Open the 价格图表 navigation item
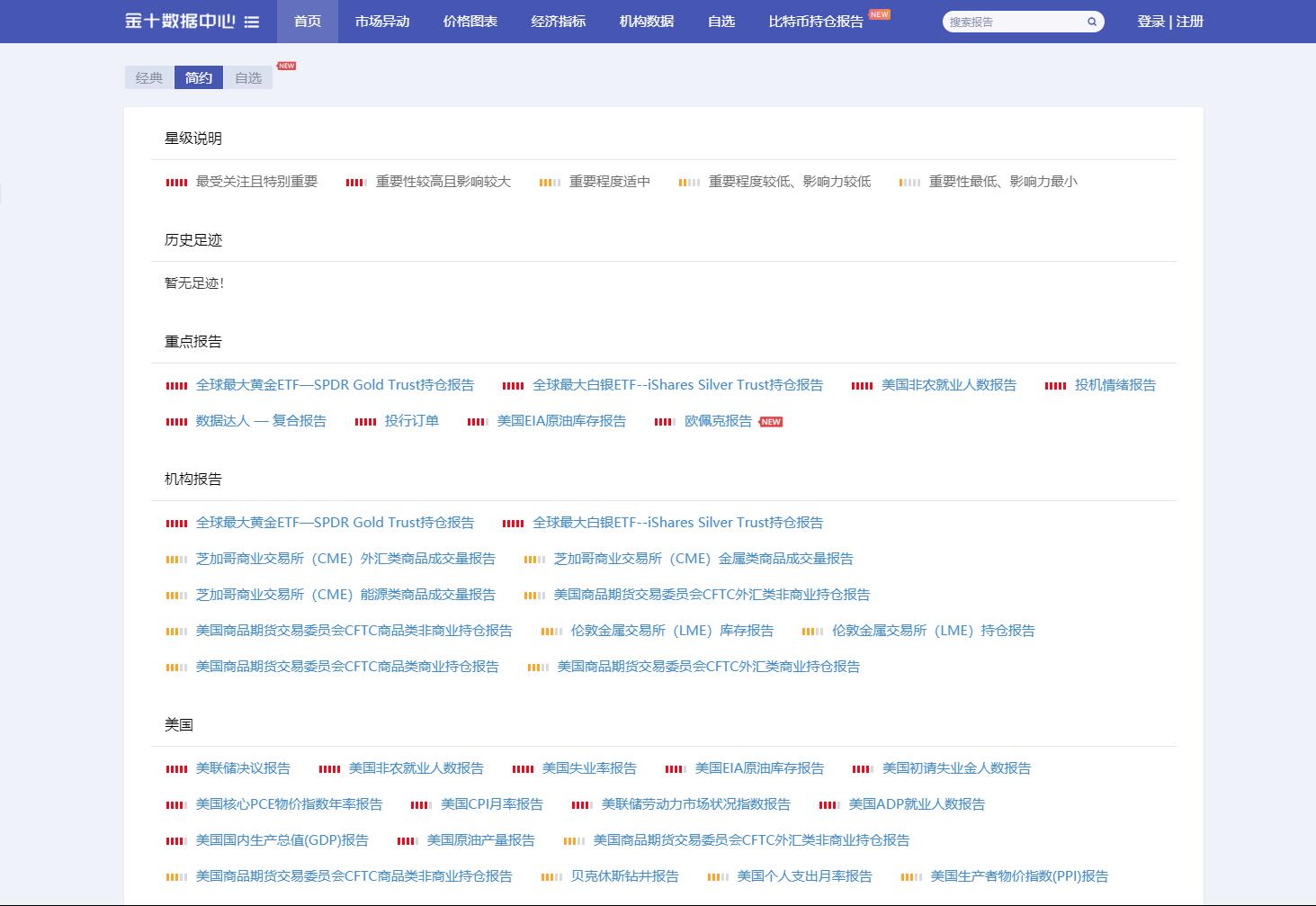Screen dimensions: 1316x906 [x=470, y=22]
